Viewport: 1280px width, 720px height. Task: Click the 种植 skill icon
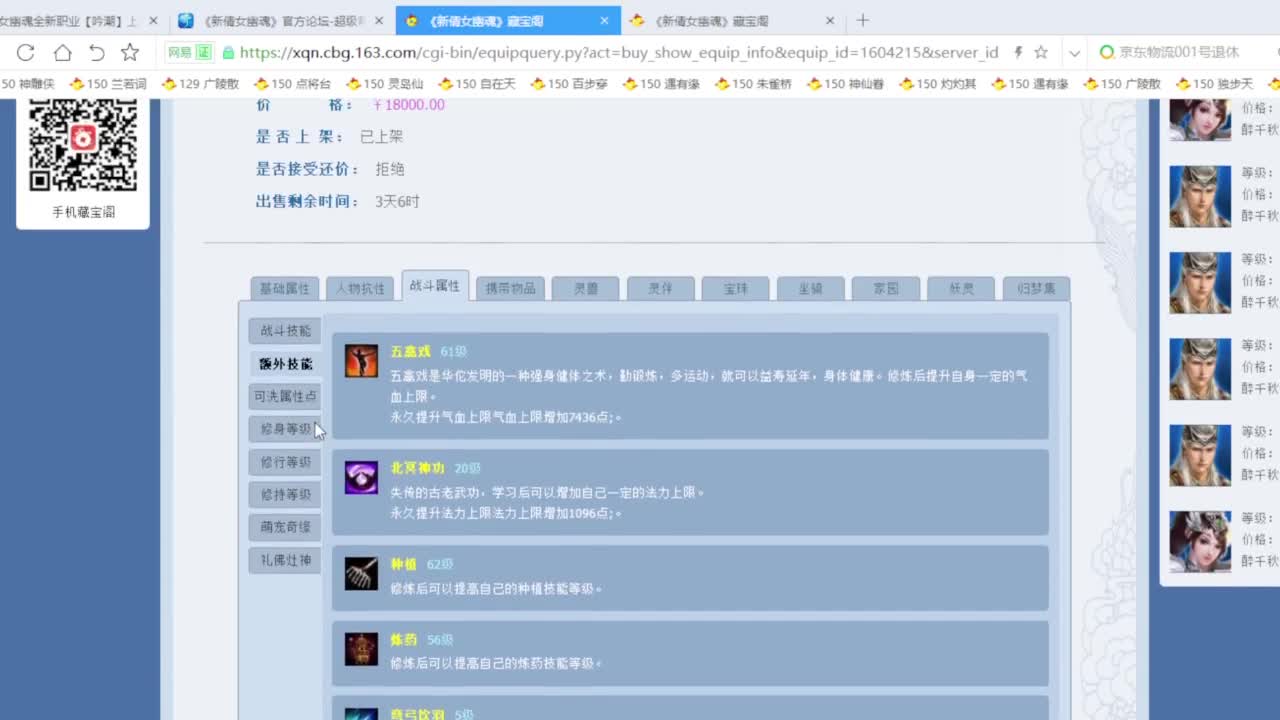tap(360, 572)
